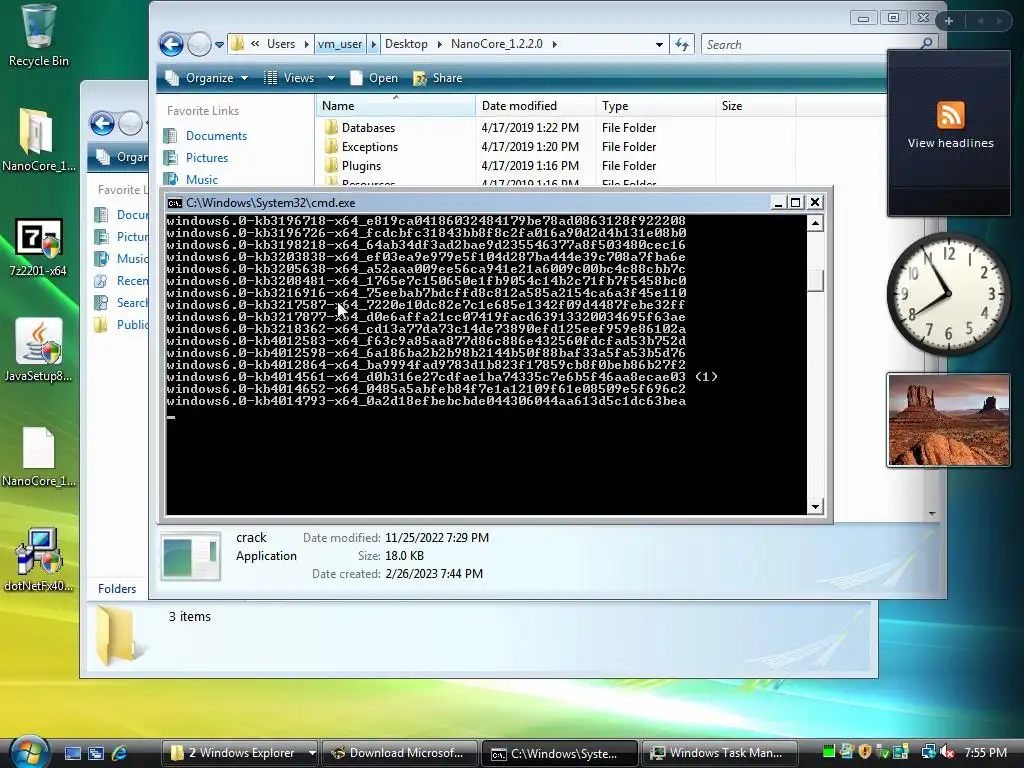The height and width of the screenshot is (768, 1024).
Task: Click the vm_user breadcrumb segment
Action: point(340,44)
